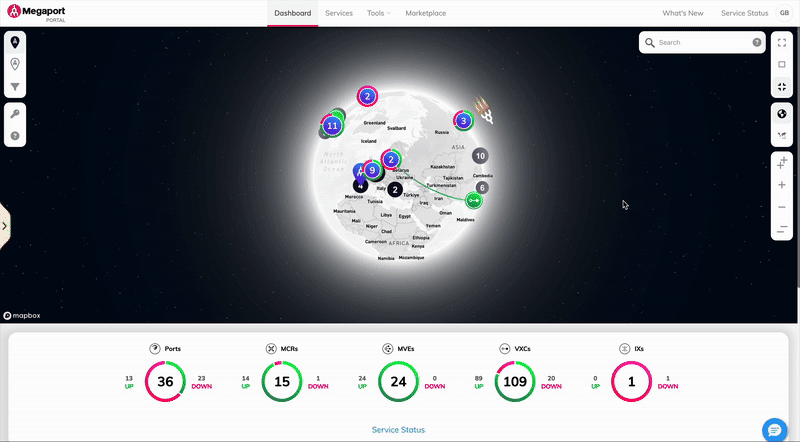
Task: Click the zoom in plus icon
Action: (x=782, y=185)
